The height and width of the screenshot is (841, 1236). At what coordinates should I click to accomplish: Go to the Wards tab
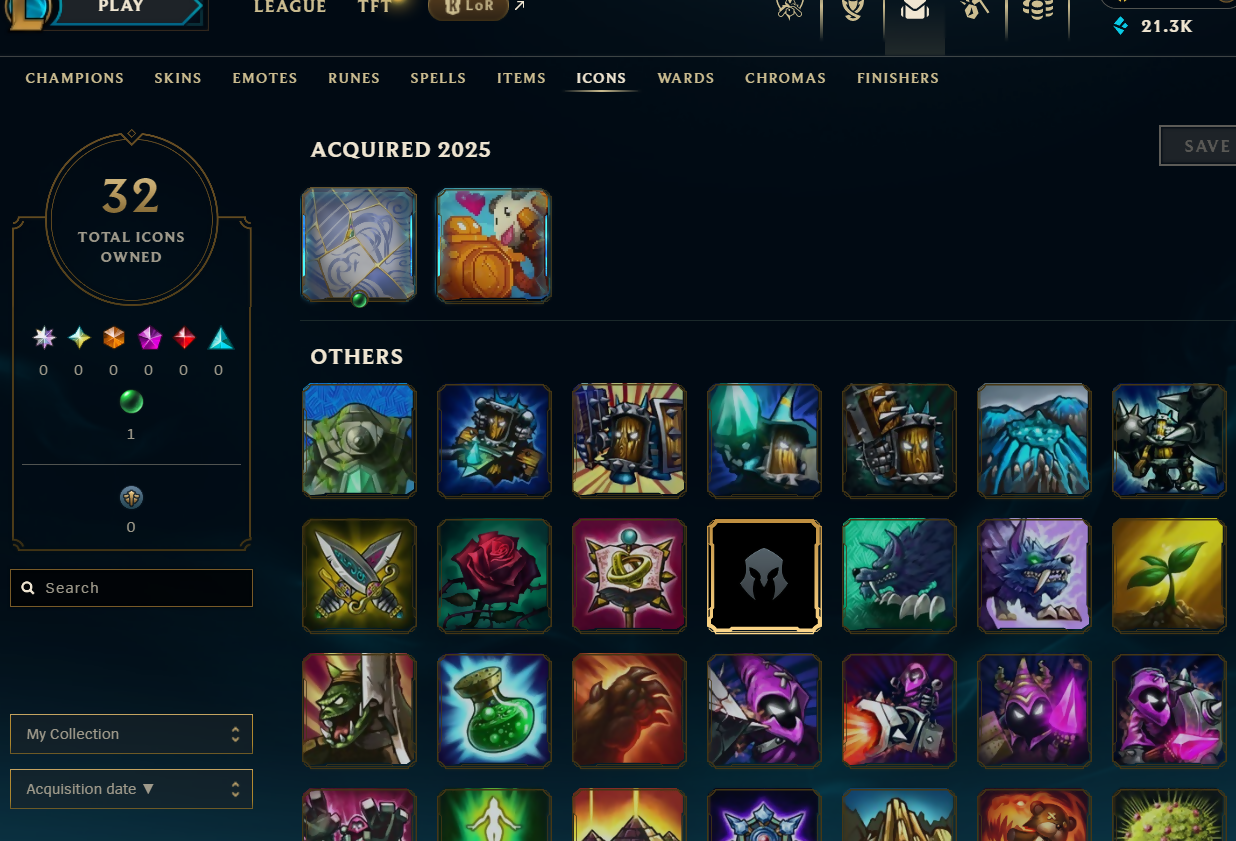pos(686,78)
